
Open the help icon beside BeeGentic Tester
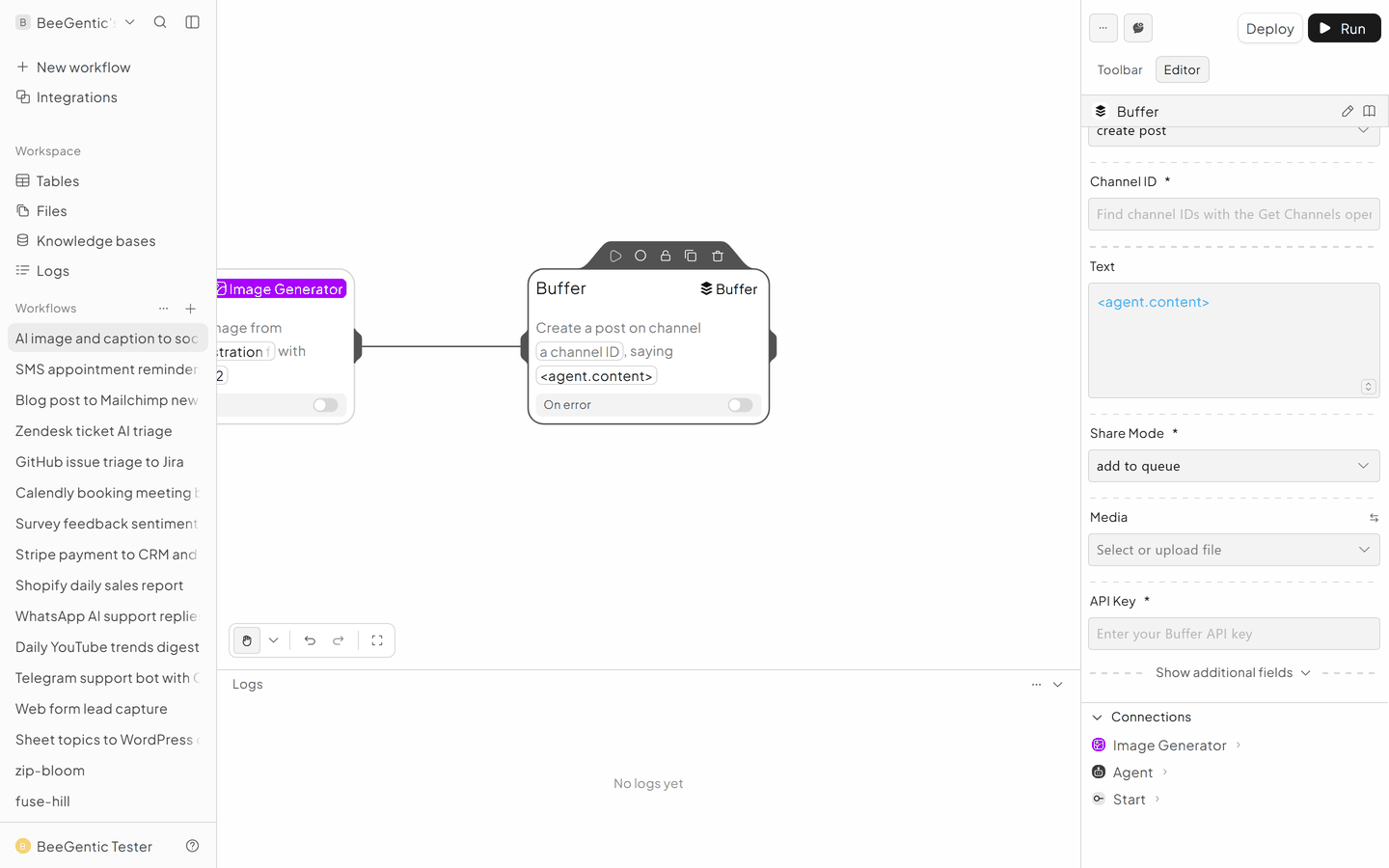click(193, 846)
